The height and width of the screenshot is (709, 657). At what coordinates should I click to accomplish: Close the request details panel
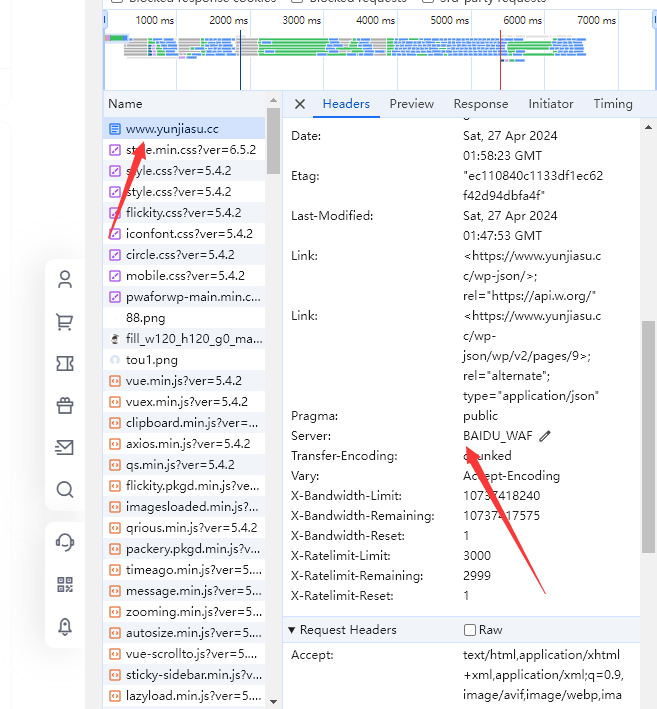(x=299, y=104)
